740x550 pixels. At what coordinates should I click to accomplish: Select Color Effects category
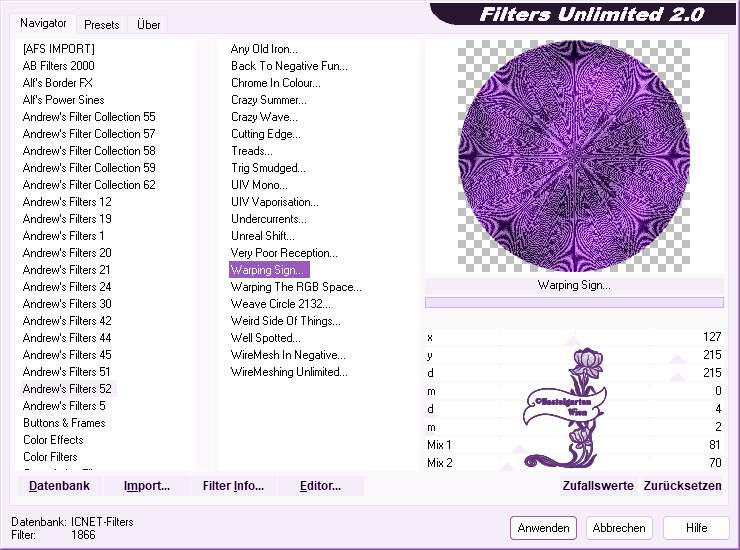[x=53, y=440]
